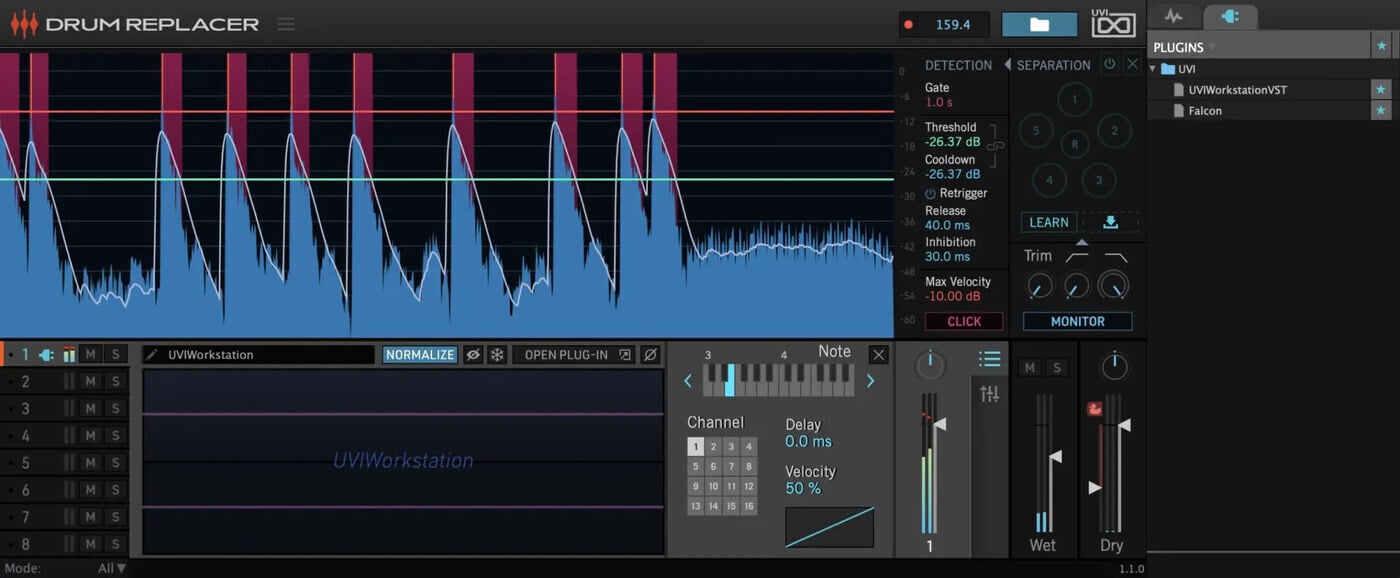Click OPEN PLUG-IN button

tap(575, 354)
